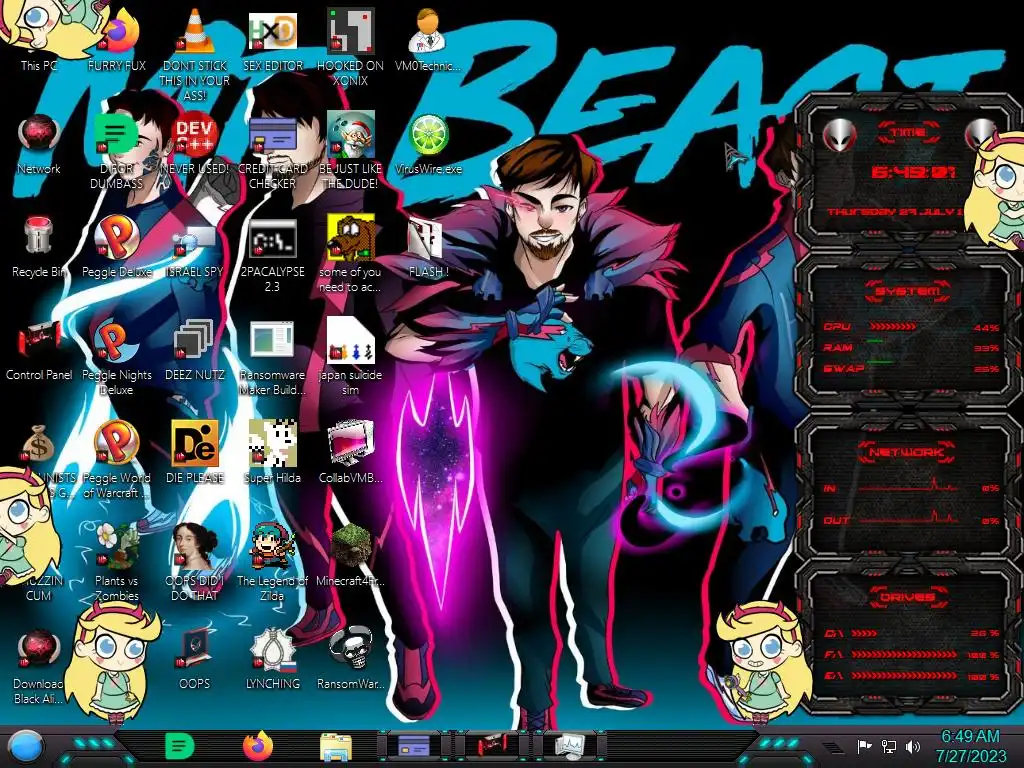Select the VirusWire.exe lime icon
Image resolution: width=1024 pixels, height=768 pixels.
(x=428, y=136)
